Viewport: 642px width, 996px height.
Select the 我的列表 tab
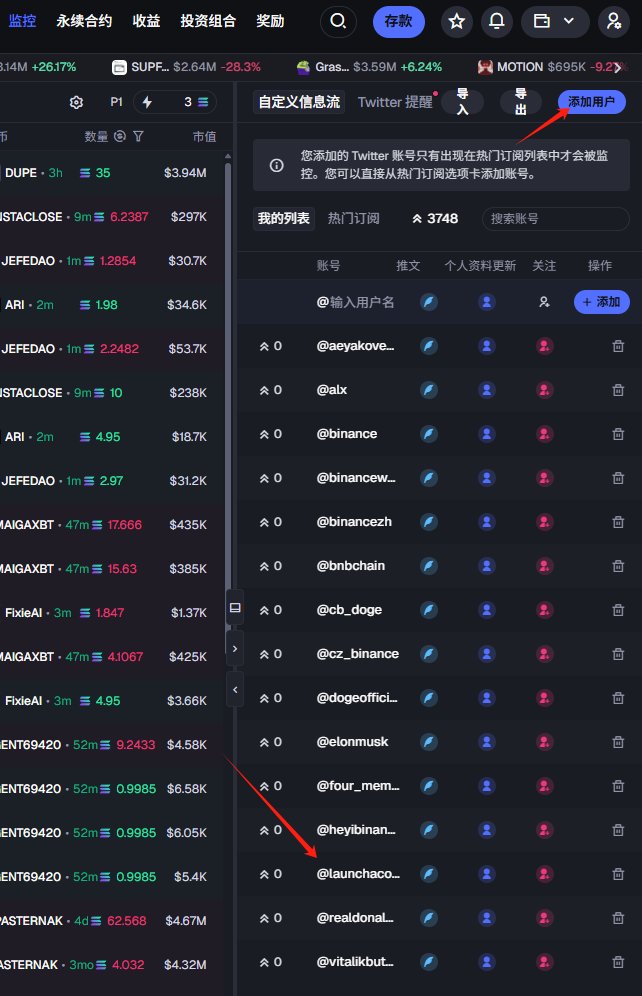[284, 219]
